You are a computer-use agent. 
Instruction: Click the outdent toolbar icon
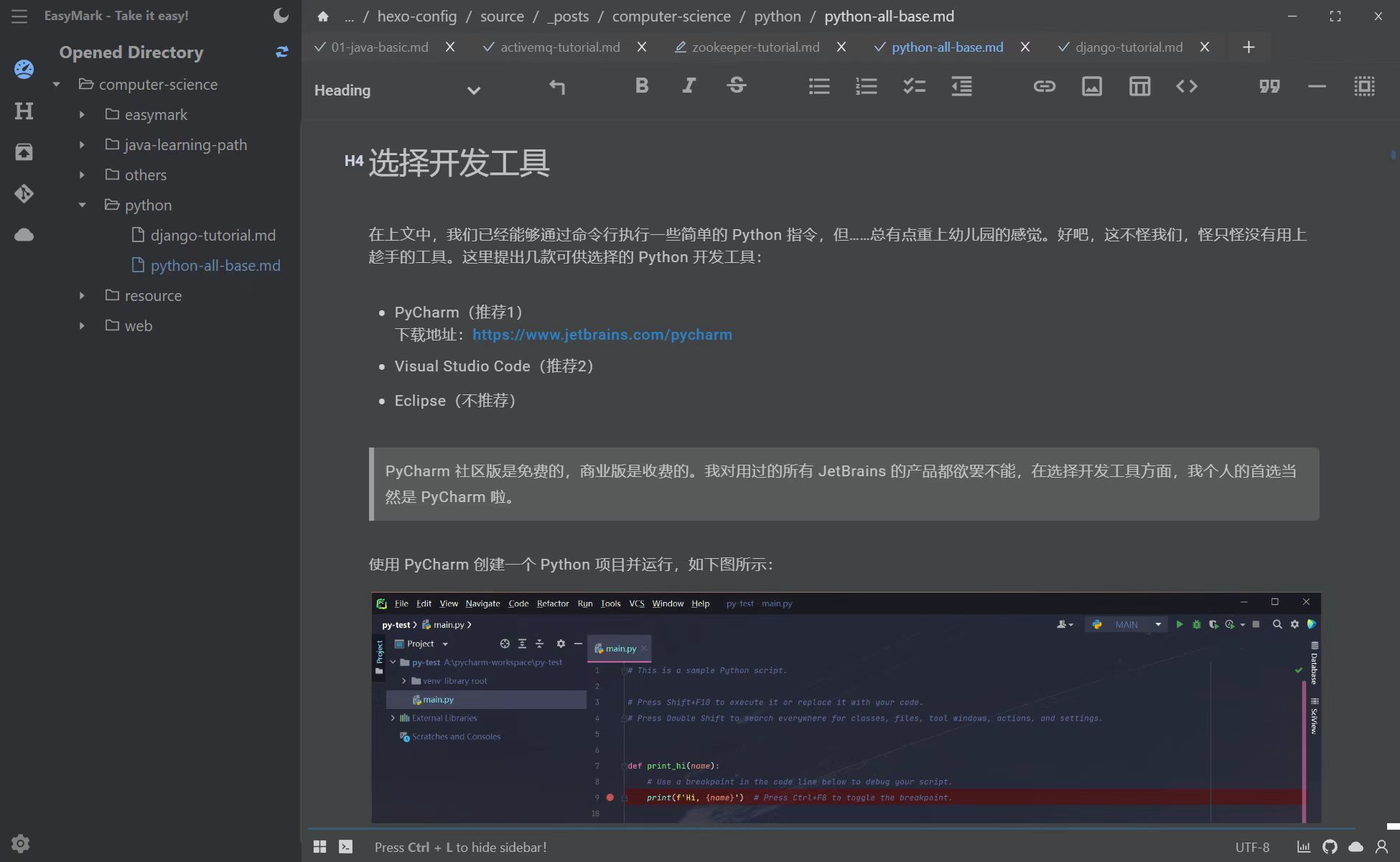point(961,86)
